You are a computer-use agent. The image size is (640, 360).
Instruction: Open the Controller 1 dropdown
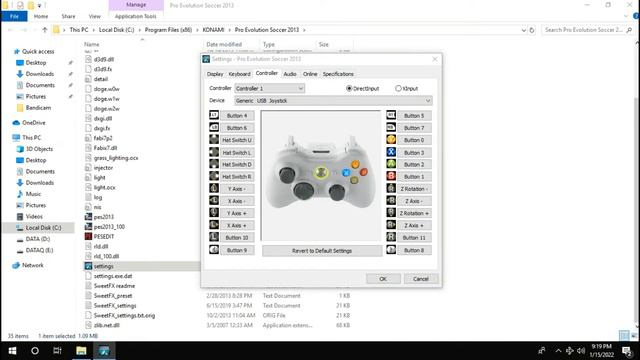269,88
